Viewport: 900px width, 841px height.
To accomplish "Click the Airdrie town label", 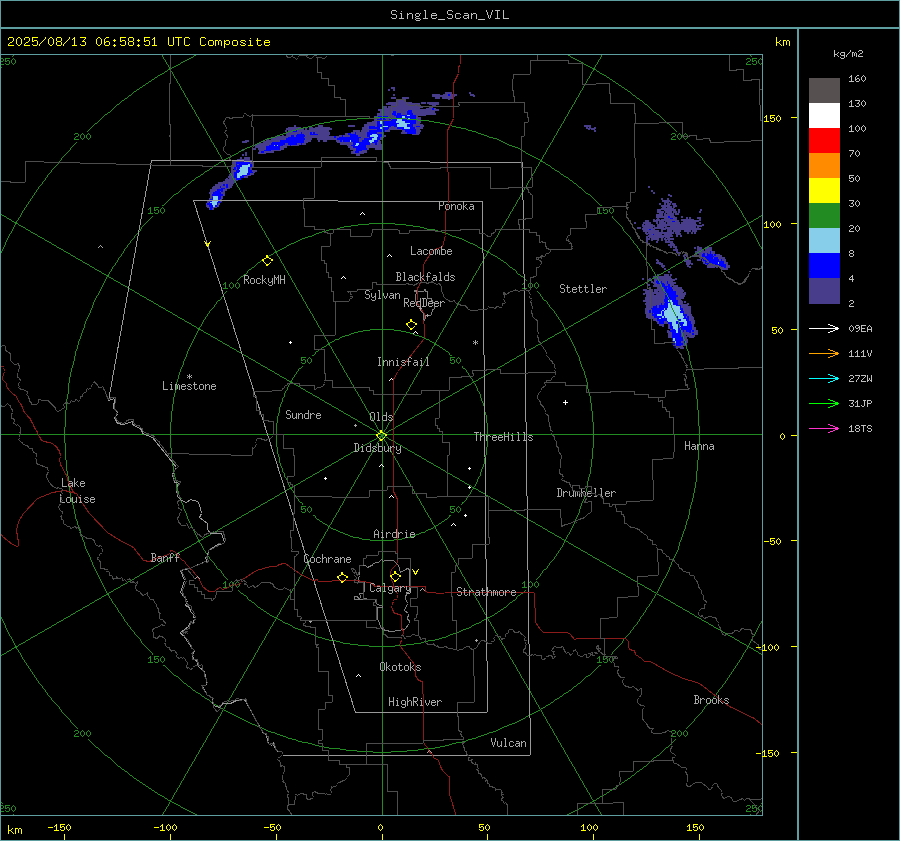I will tap(394, 534).
